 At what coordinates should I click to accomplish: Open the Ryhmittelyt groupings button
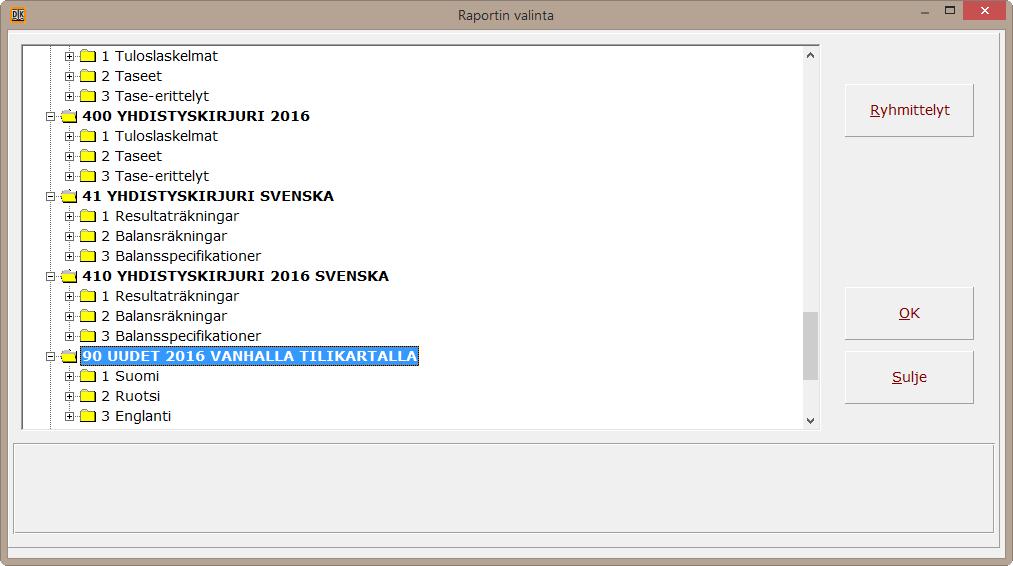pos(909,110)
